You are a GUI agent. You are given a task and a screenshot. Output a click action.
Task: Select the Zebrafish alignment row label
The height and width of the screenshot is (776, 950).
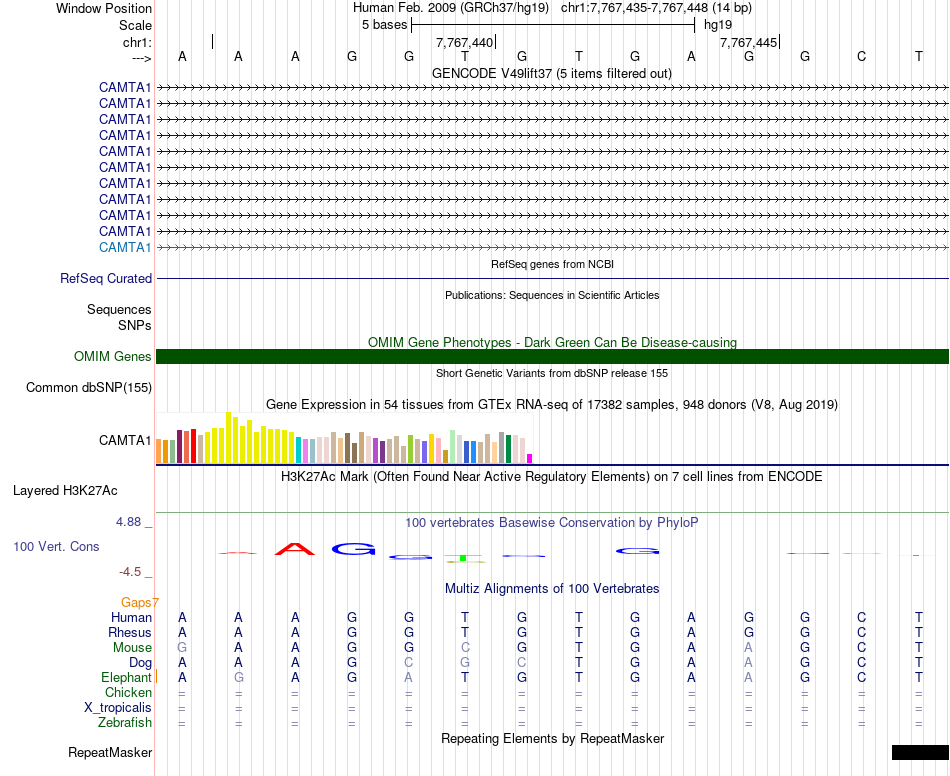click(x=125, y=722)
